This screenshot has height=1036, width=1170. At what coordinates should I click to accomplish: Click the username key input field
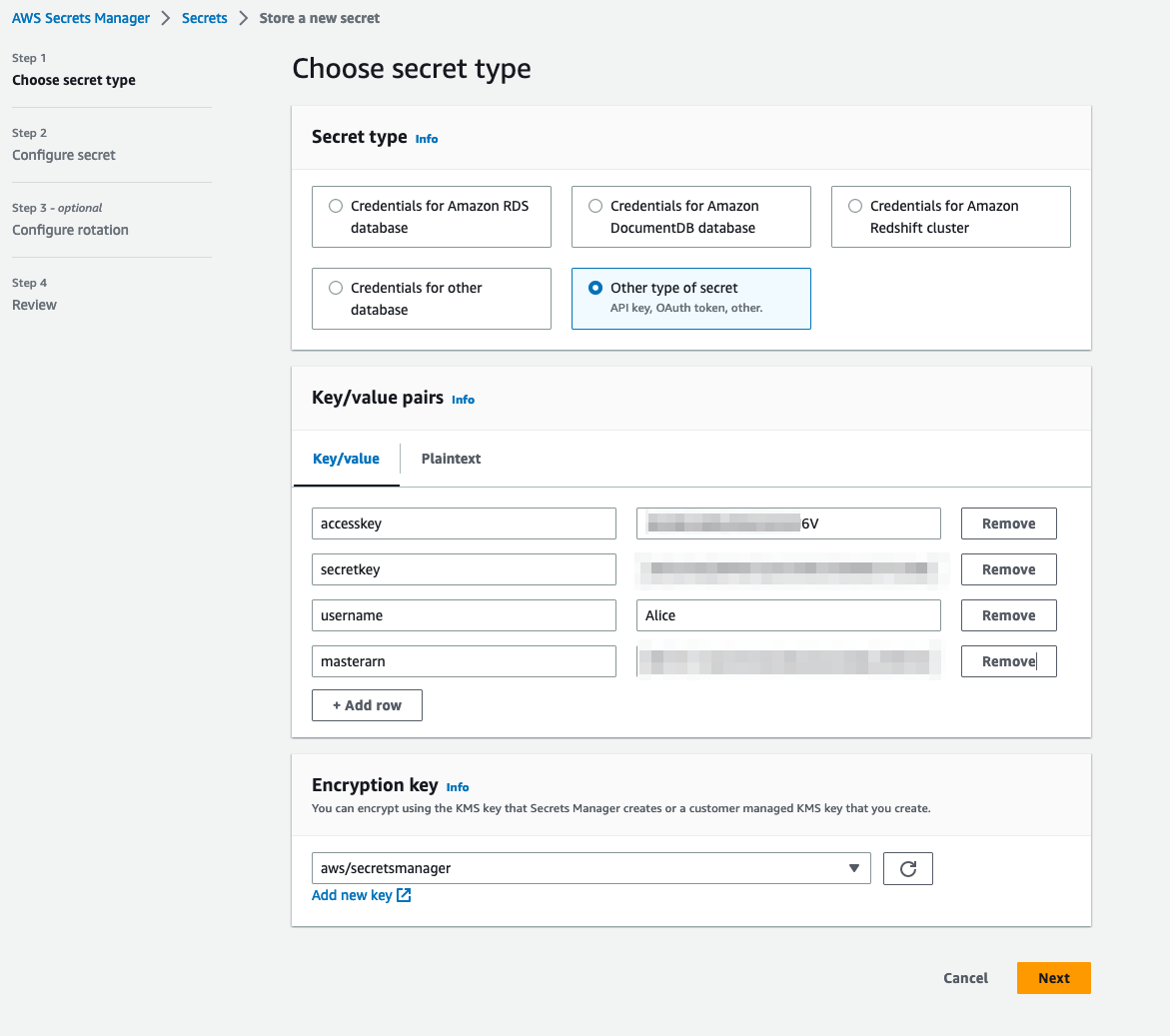pos(465,615)
